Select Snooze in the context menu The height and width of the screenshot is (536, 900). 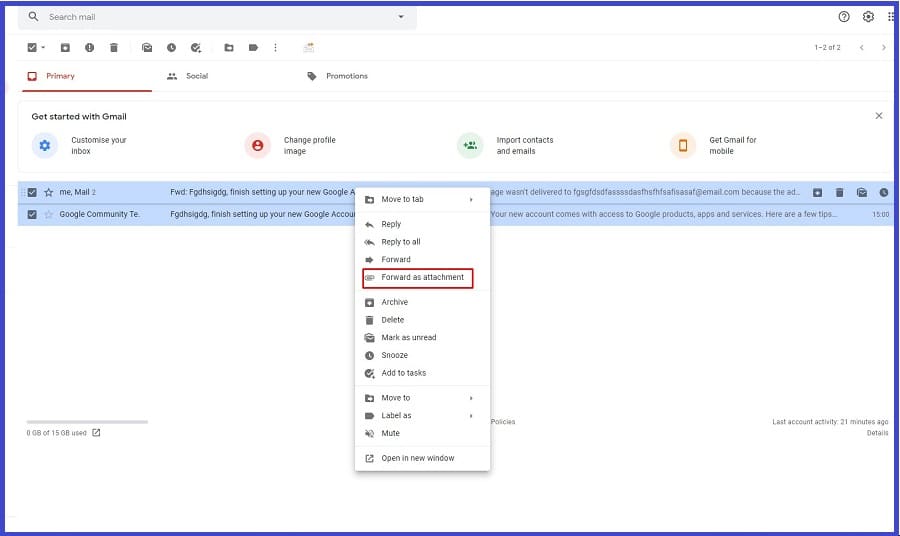click(x=422, y=355)
